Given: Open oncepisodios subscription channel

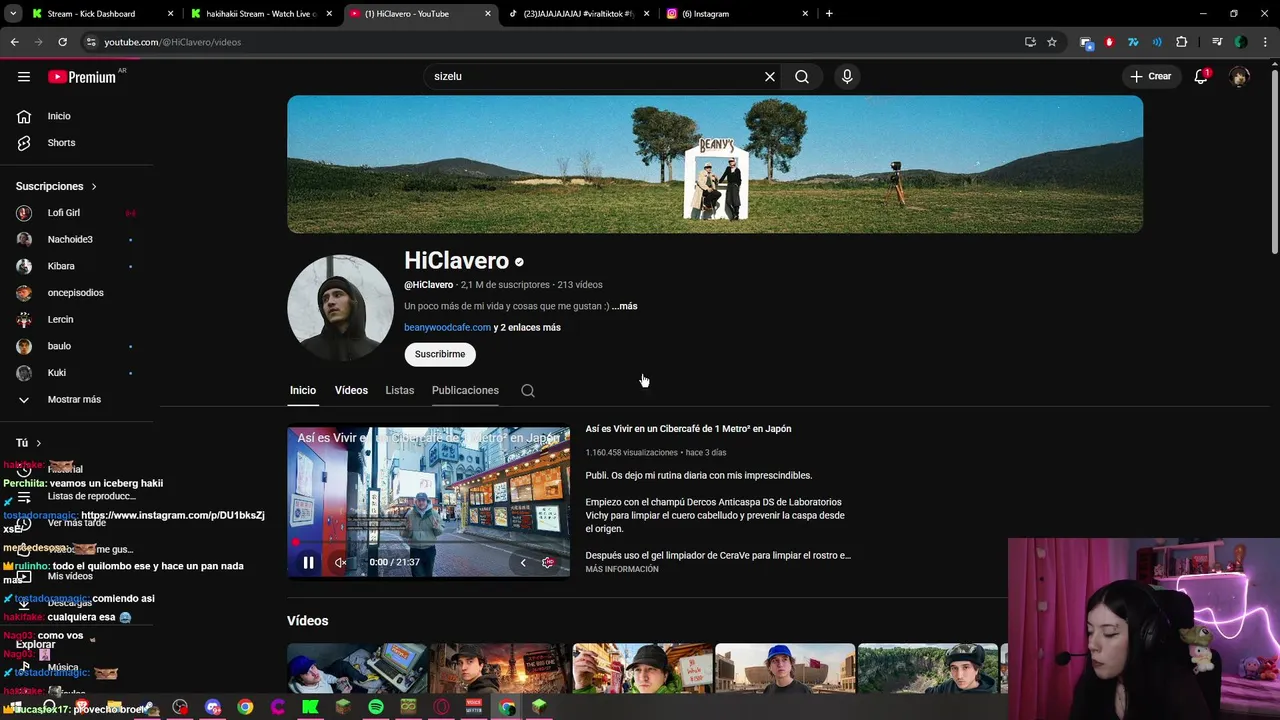Looking at the screenshot, I should coord(76,293).
